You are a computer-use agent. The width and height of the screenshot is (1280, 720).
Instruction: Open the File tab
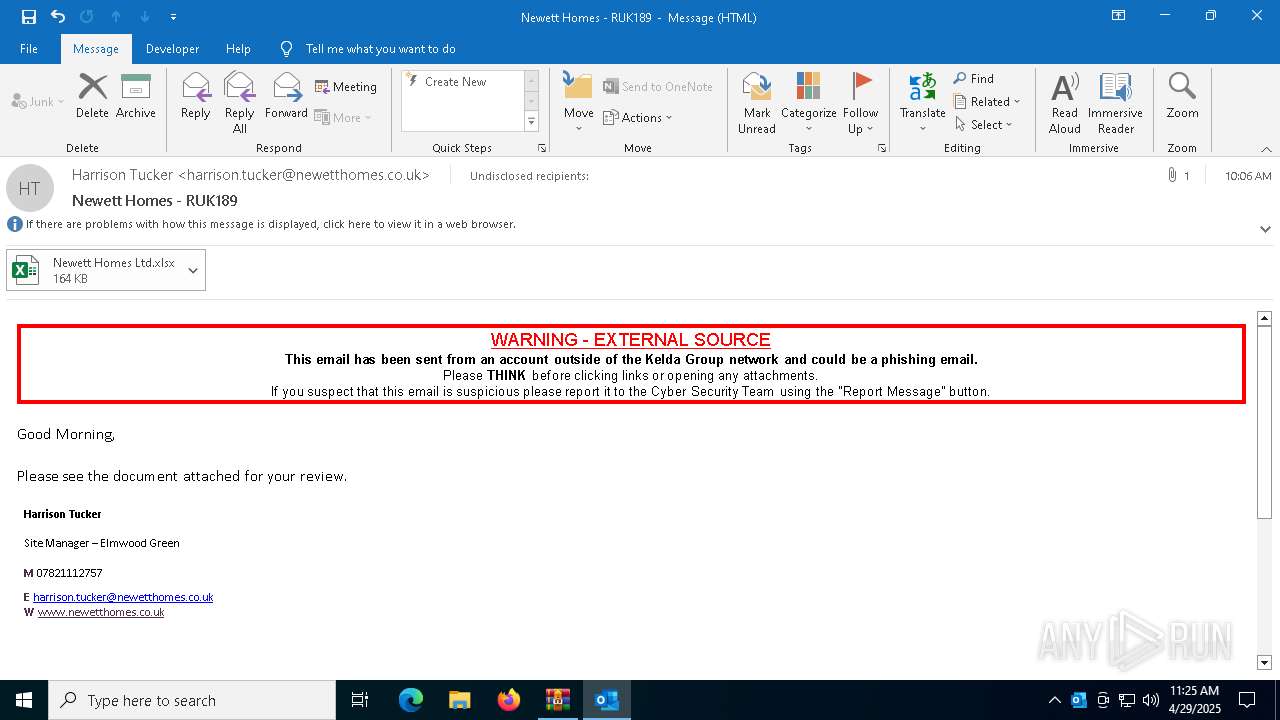pos(29,49)
